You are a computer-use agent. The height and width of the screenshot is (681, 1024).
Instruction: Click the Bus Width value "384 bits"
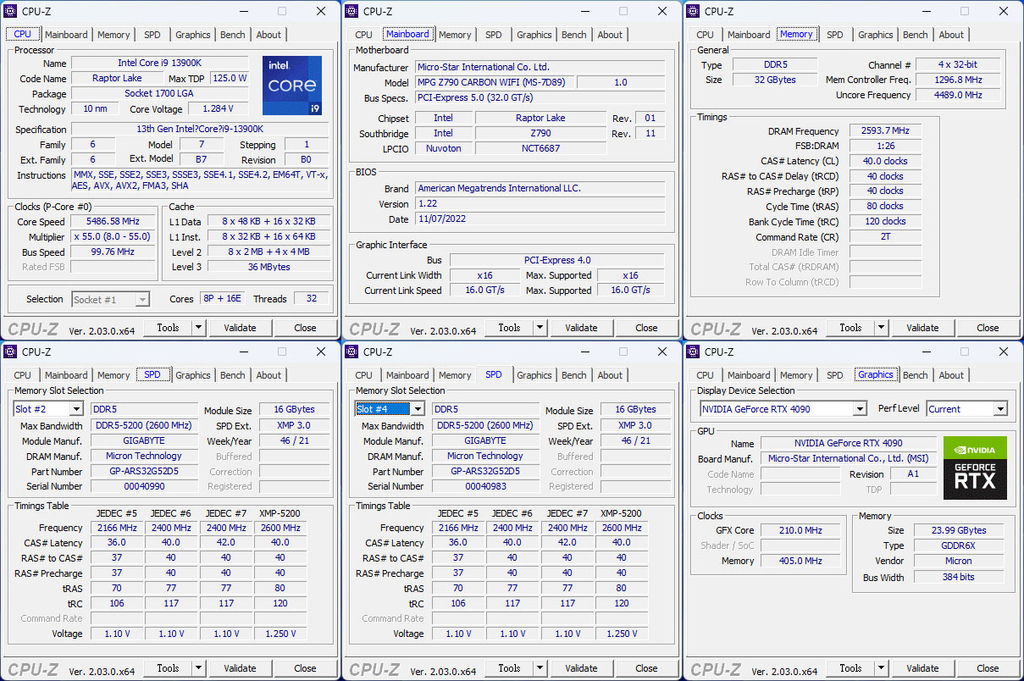959,577
